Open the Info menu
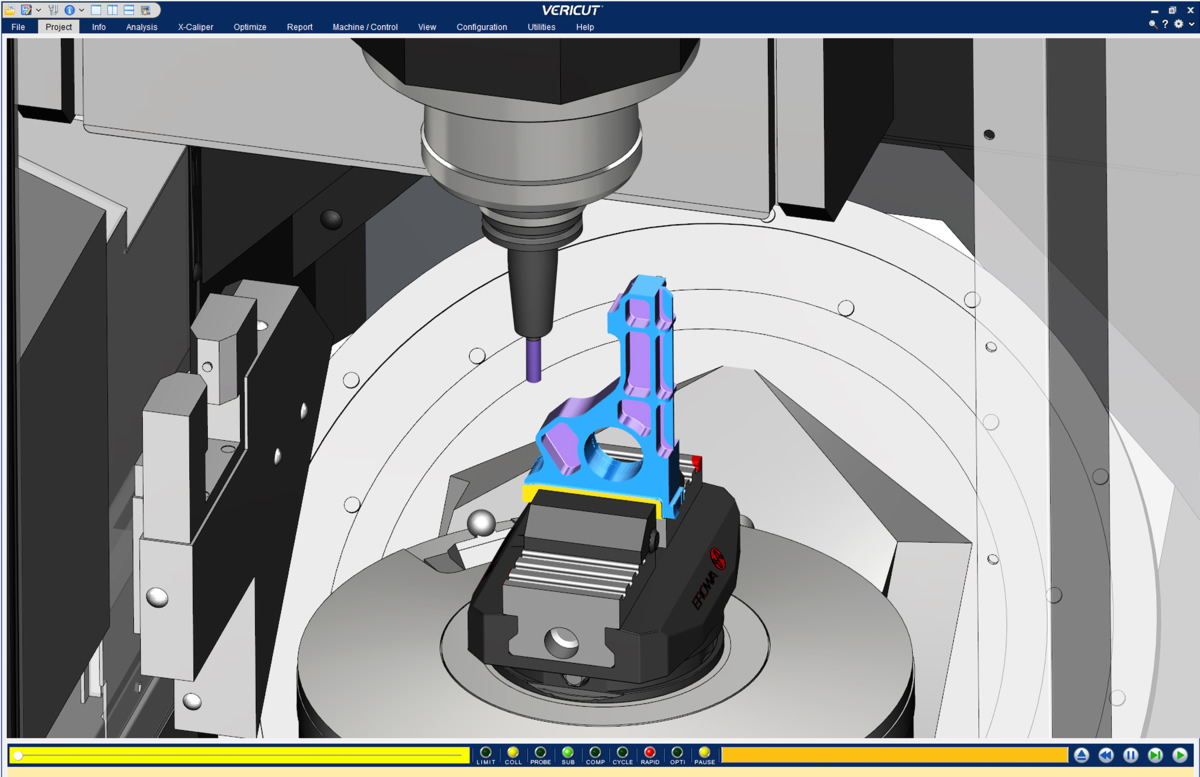 pyautogui.click(x=99, y=27)
